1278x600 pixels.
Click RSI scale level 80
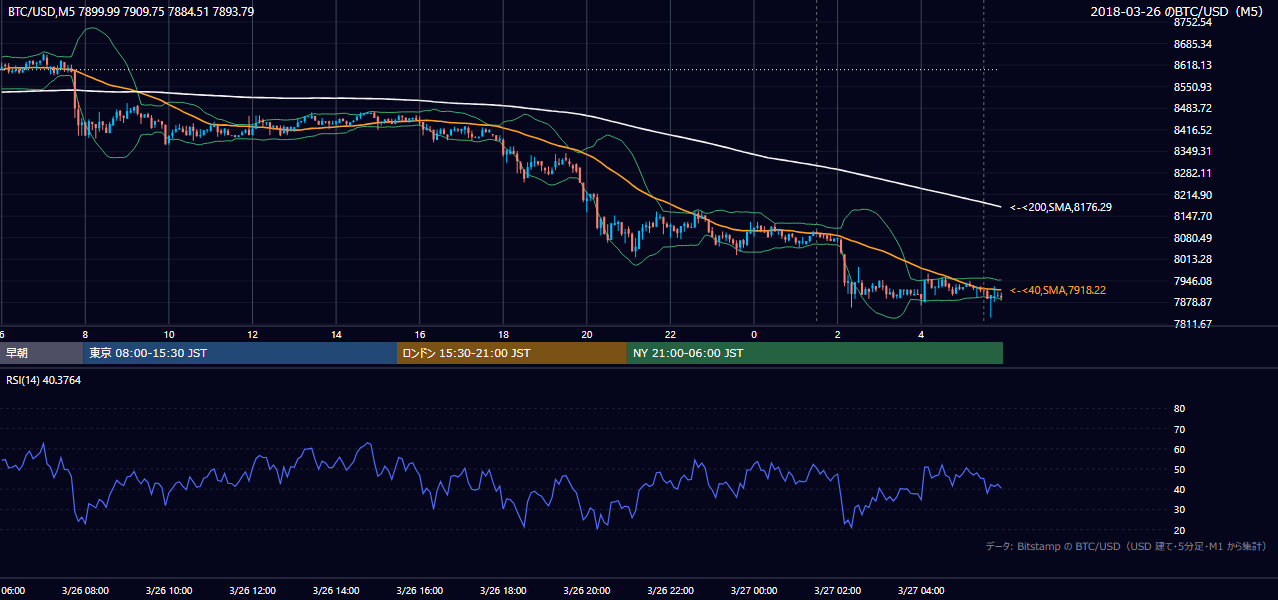1179,409
